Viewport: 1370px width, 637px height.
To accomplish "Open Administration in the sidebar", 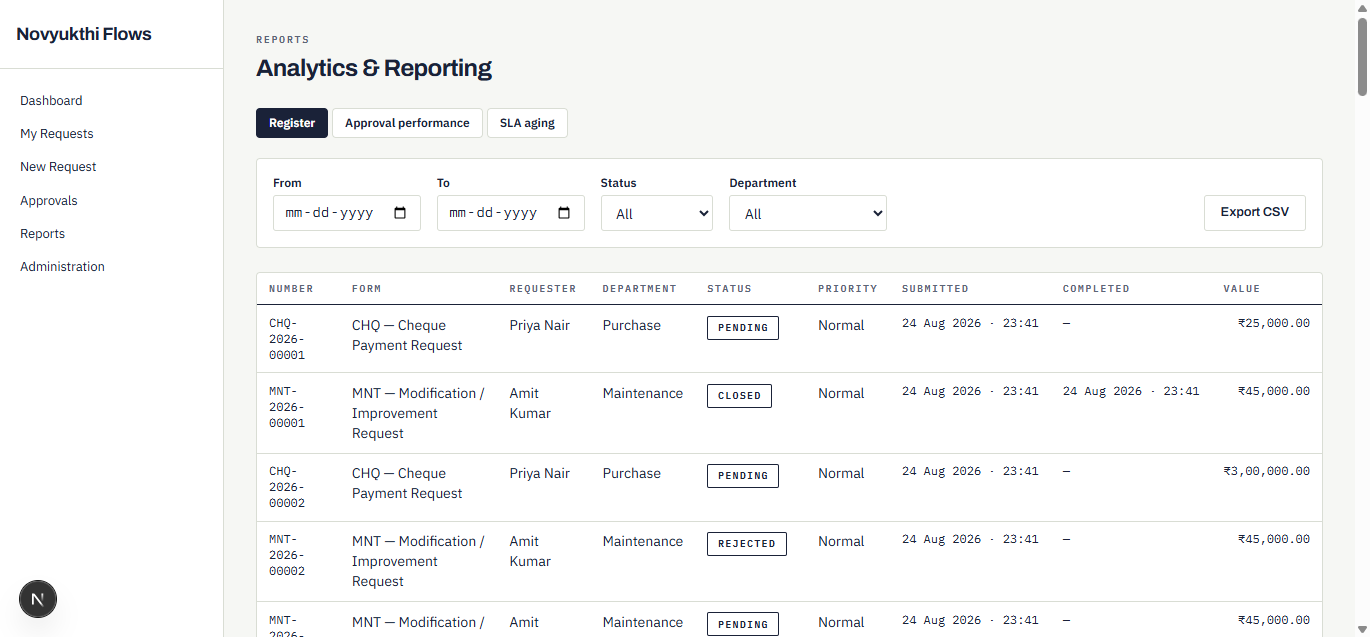I will (62, 267).
